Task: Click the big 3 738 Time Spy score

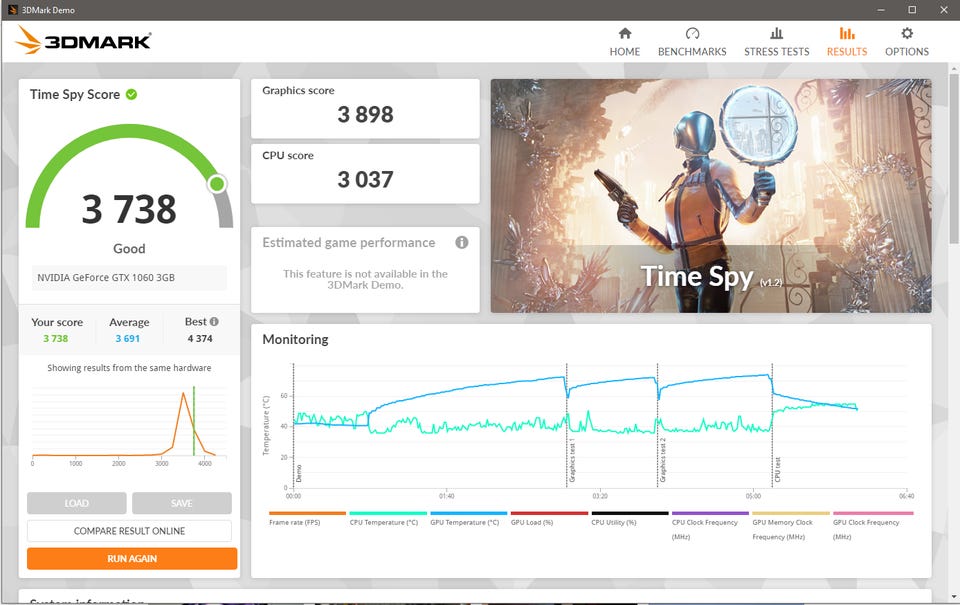Action: click(x=129, y=209)
